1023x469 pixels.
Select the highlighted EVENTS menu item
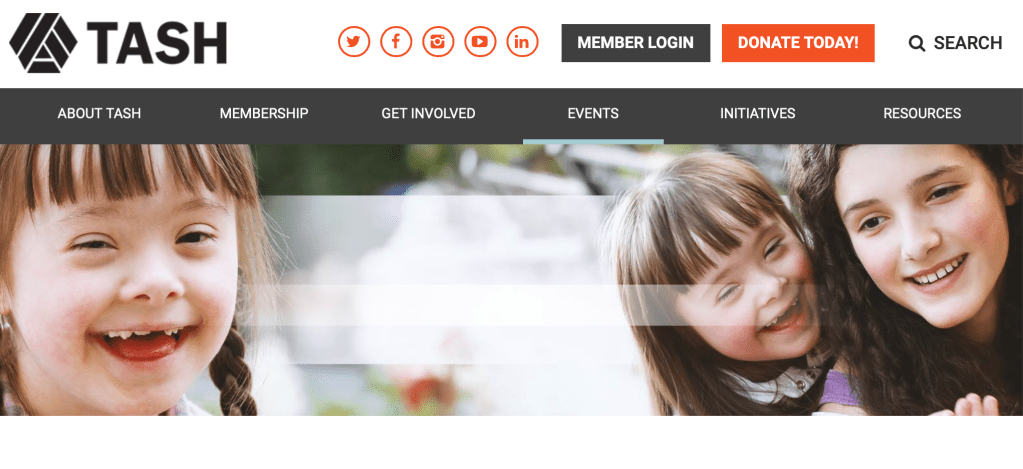pyautogui.click(x=593, y=113)
